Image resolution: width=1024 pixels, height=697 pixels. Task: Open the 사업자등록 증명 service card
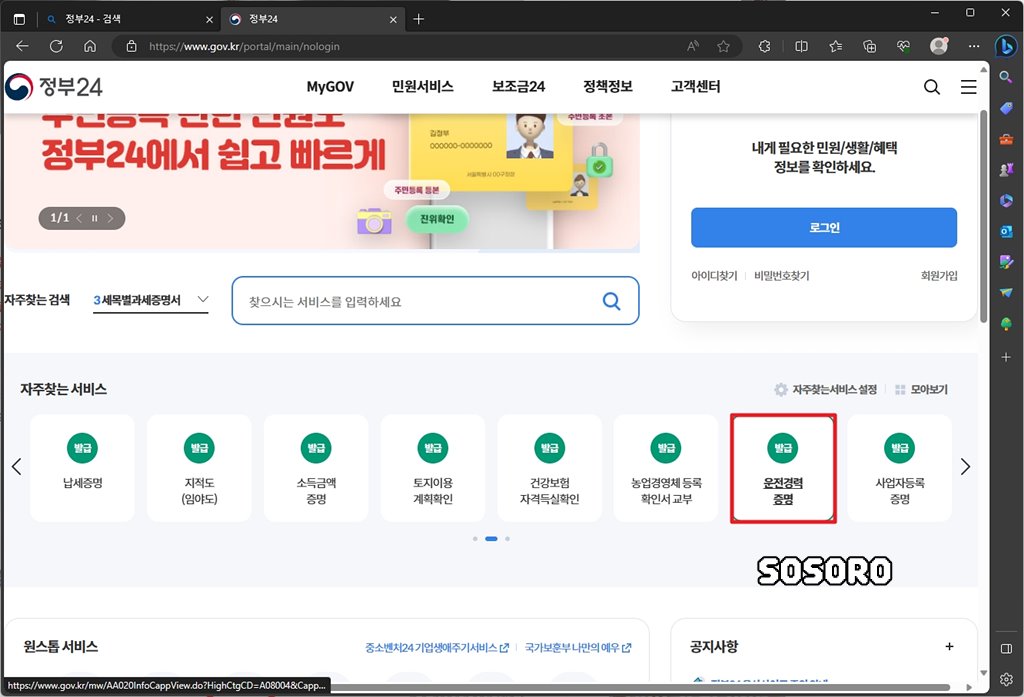tap(900, 468)
